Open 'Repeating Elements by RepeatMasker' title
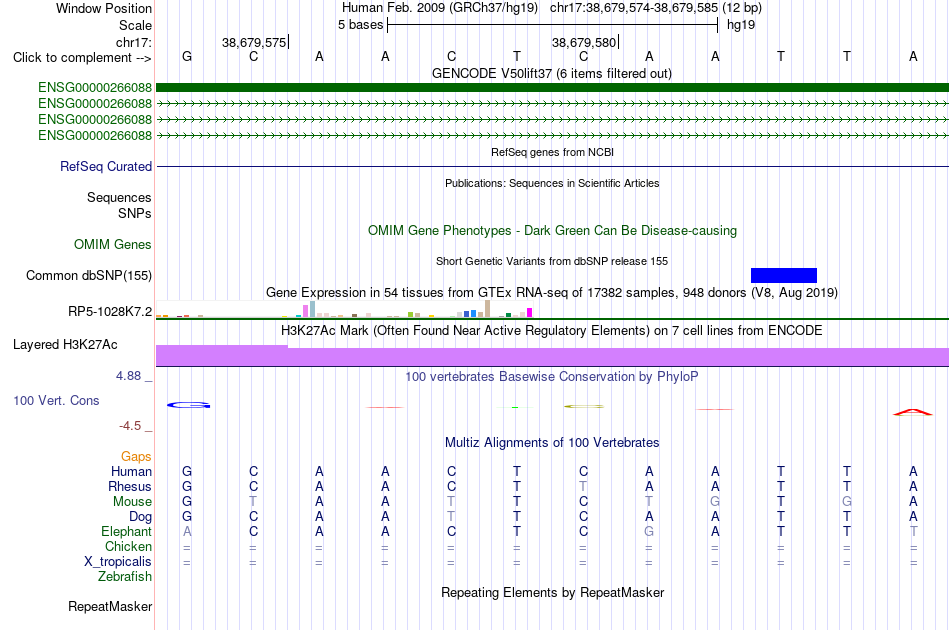950x630 pixels. (552, 592)
